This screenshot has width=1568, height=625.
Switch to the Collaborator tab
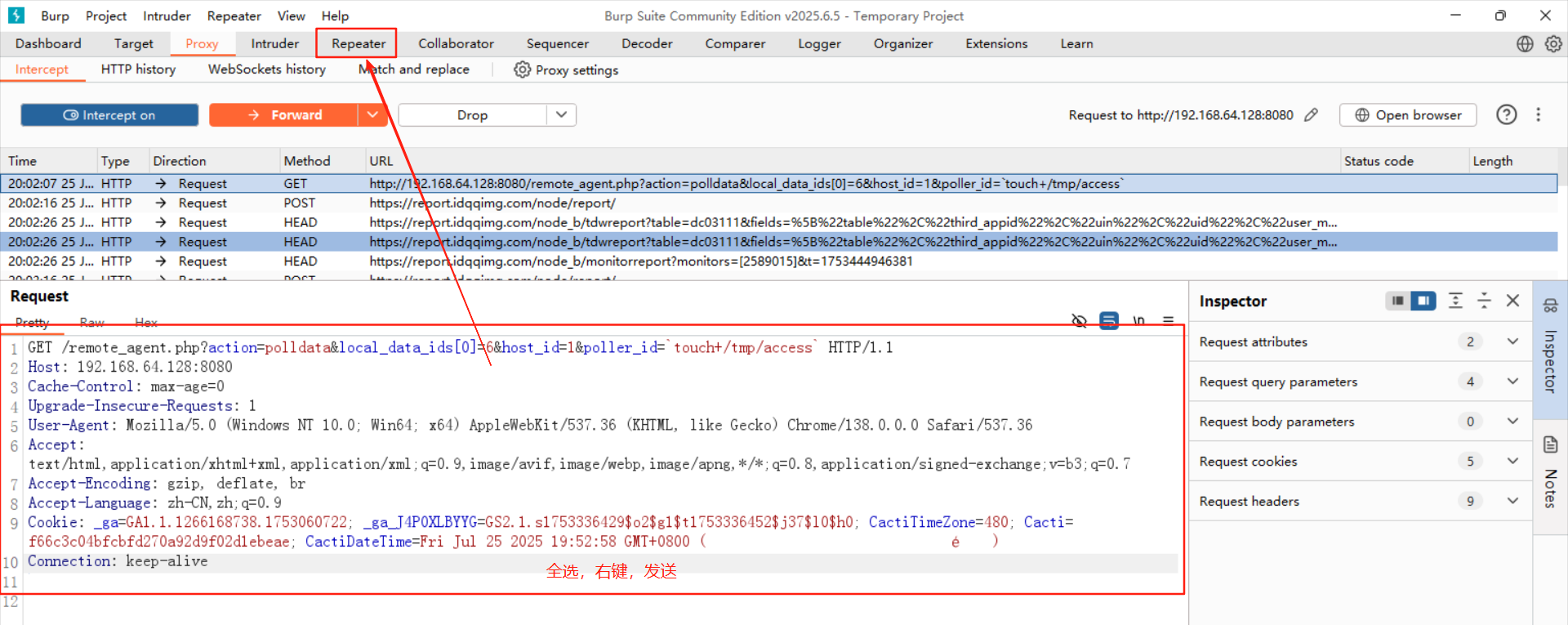pos(456,44)
